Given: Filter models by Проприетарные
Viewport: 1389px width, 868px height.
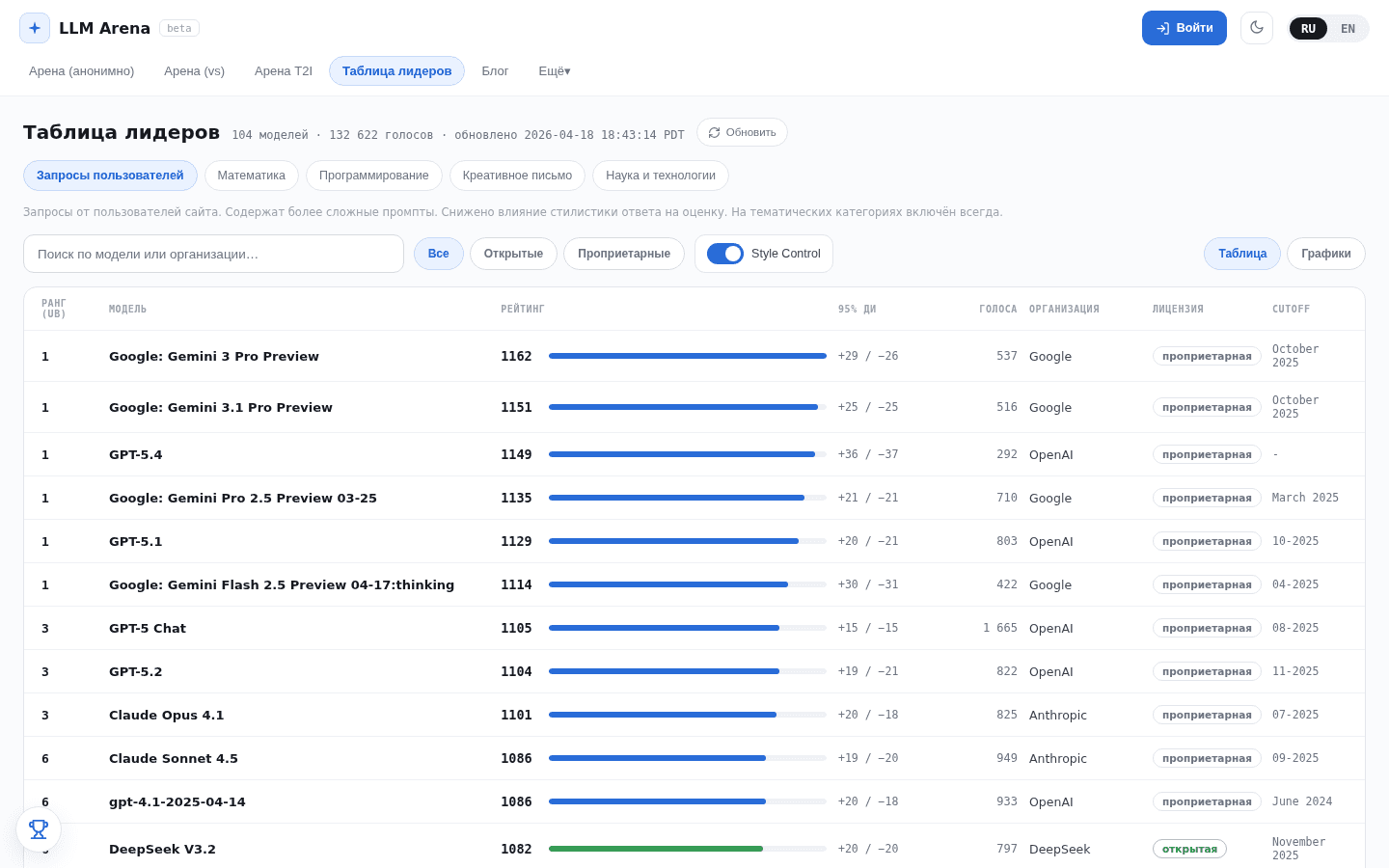Looking at the screenshot, I should 624,254.
